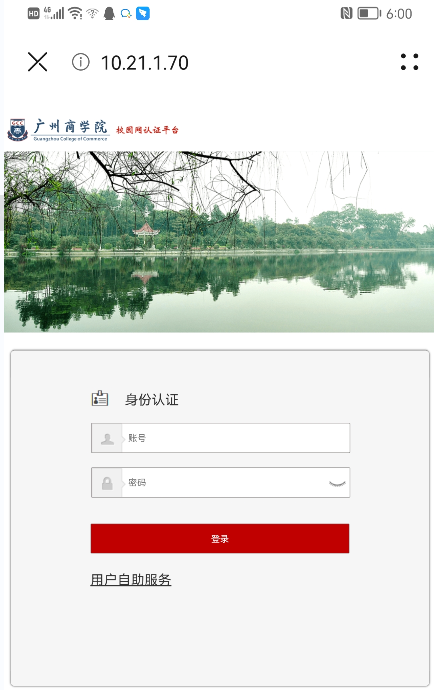Focus the 账号 account input field
This screenshot has width=434, height=690.
pos(235,438)
